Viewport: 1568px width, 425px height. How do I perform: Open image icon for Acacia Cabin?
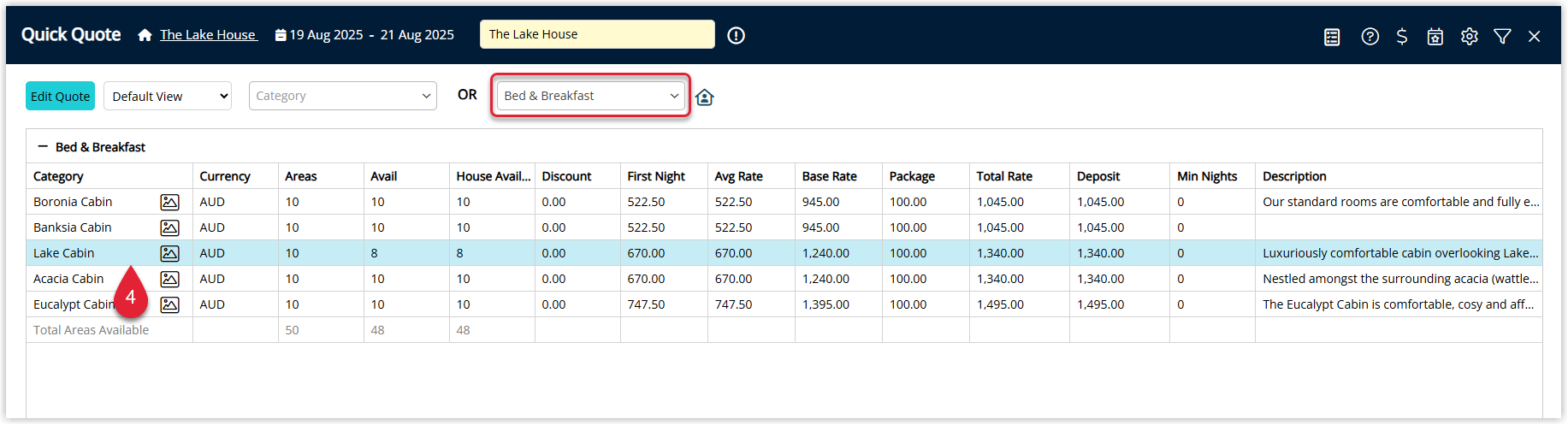170,279
